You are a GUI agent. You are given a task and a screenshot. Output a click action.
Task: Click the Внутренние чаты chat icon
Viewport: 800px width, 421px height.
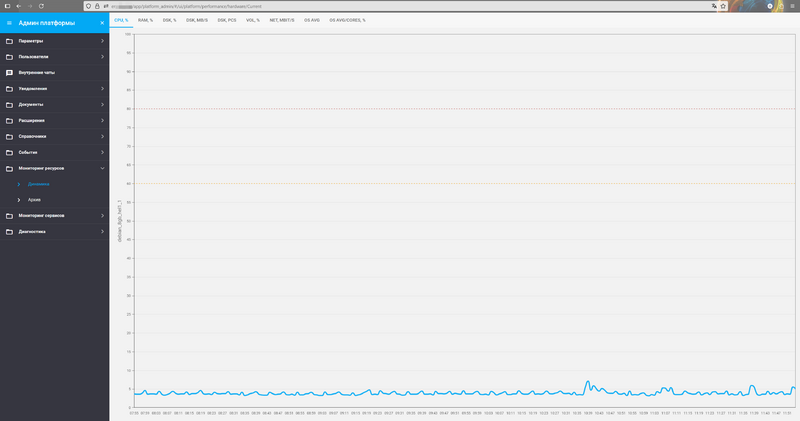(9, 73)
